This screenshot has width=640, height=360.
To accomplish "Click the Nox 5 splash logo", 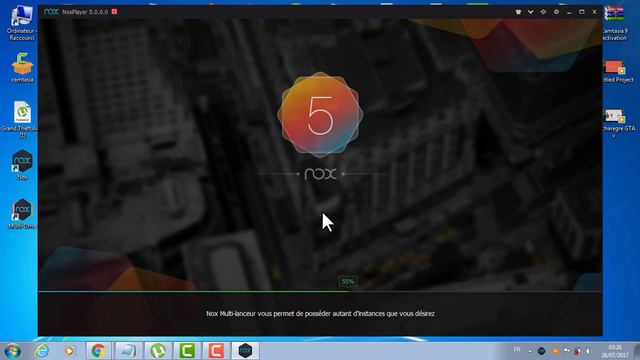I will tap(320, 115).
